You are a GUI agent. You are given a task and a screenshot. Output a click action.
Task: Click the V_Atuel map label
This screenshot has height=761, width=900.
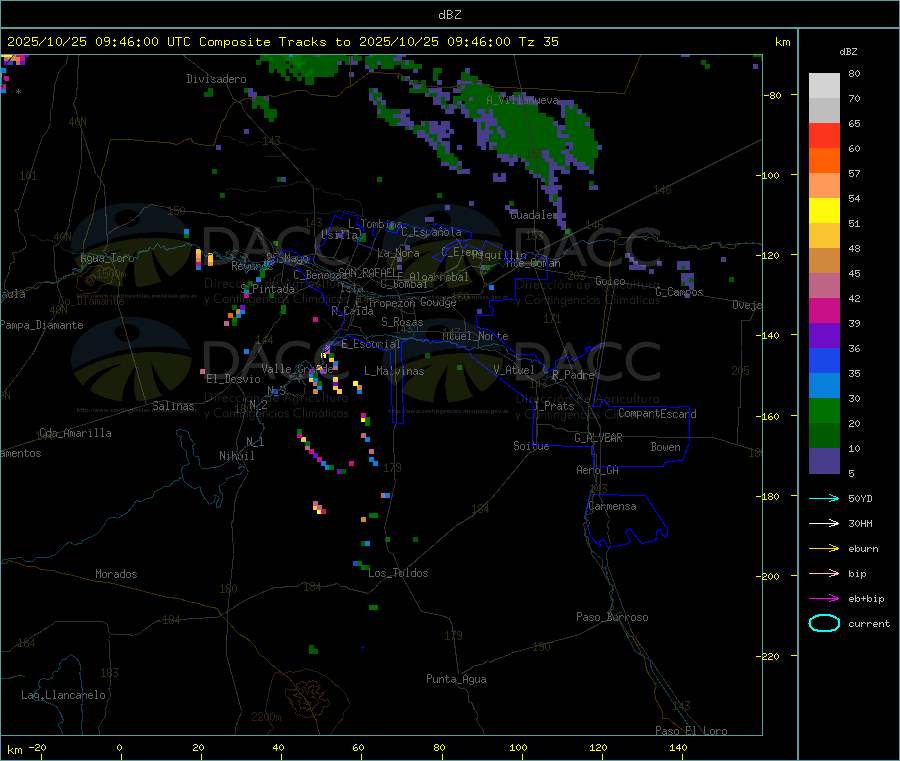pos(514,370)
